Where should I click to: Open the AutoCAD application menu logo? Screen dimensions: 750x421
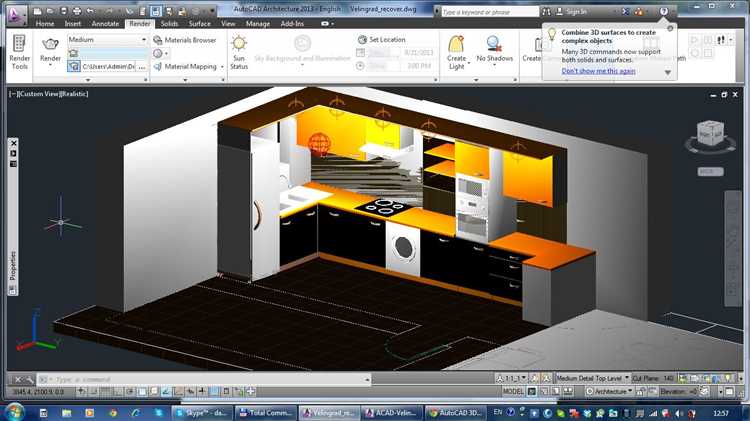click(x=16, y=15)
